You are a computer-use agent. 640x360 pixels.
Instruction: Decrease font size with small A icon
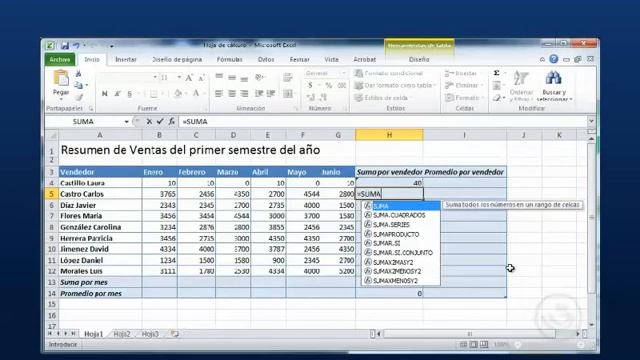201,78
